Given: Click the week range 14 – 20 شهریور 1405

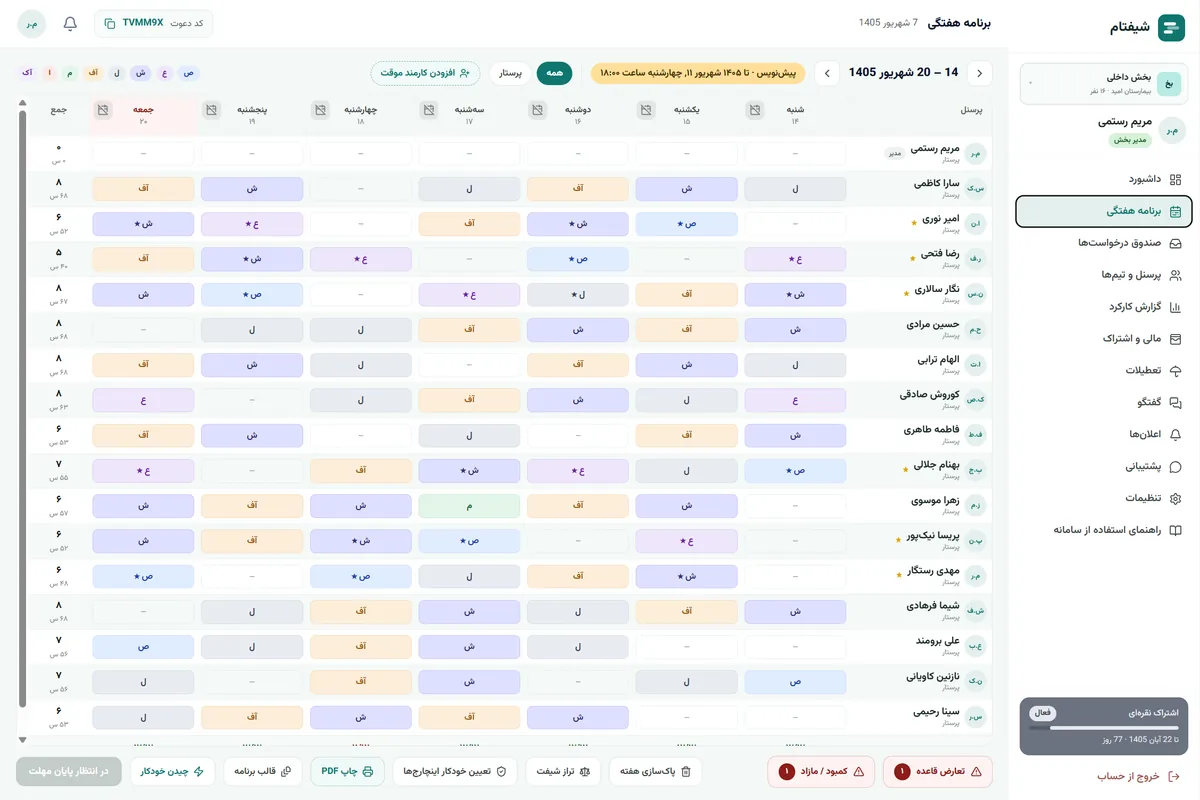Looking at the screenshot, I should click(x=903, y=72).
